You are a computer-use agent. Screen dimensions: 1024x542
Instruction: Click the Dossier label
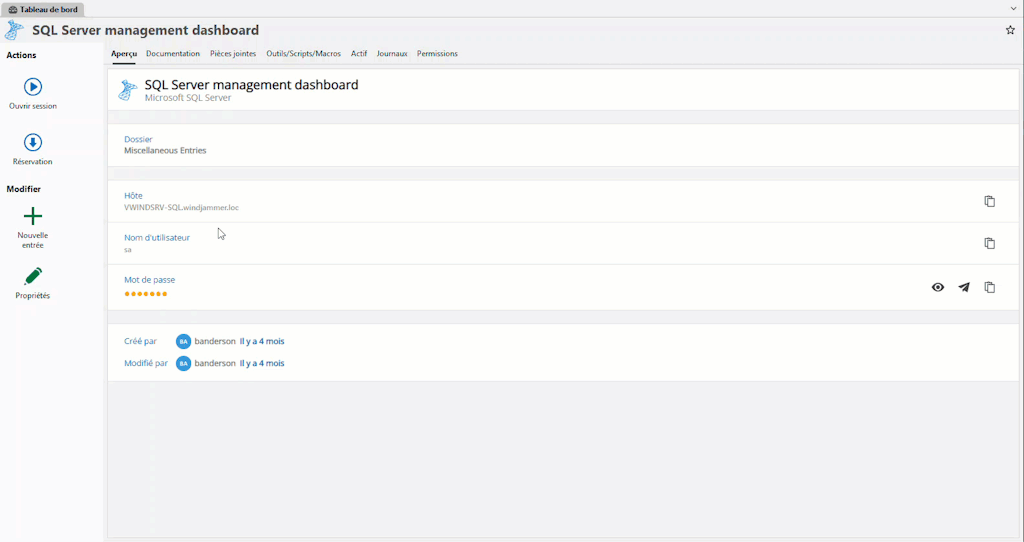click(138, 139)
